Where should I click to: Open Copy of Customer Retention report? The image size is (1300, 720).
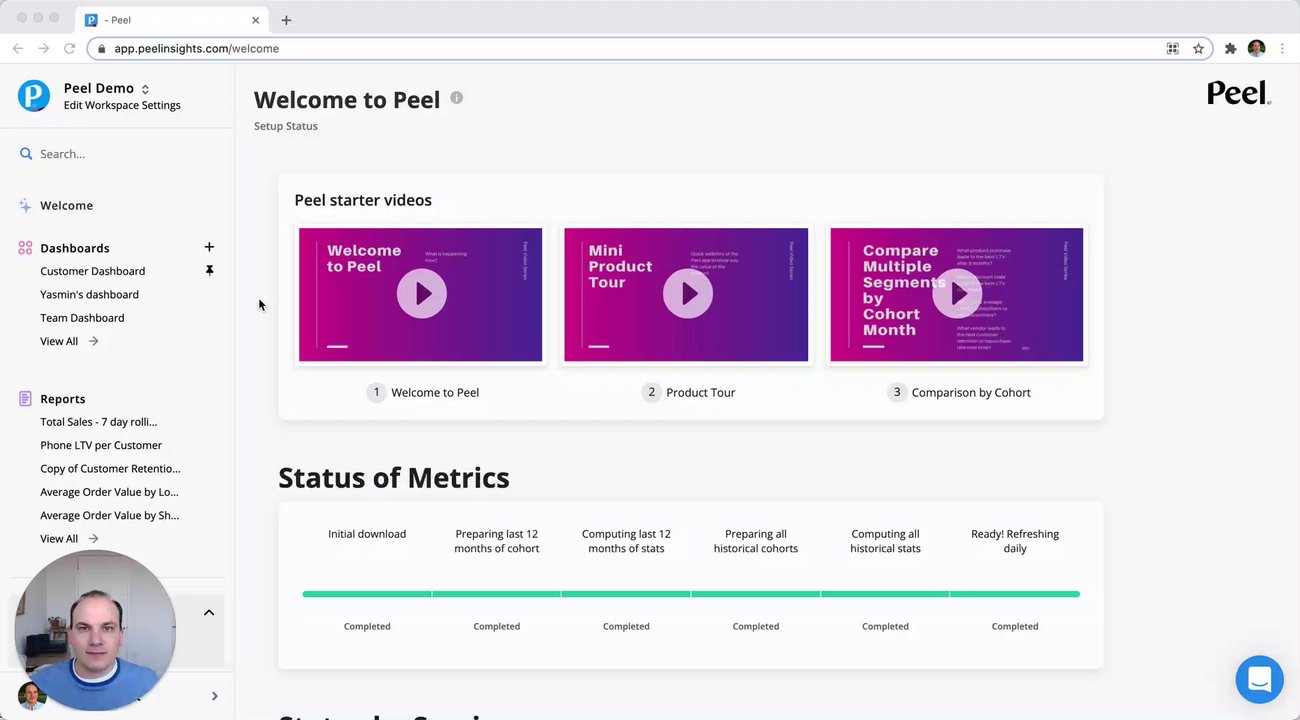[x=110, y=469]
